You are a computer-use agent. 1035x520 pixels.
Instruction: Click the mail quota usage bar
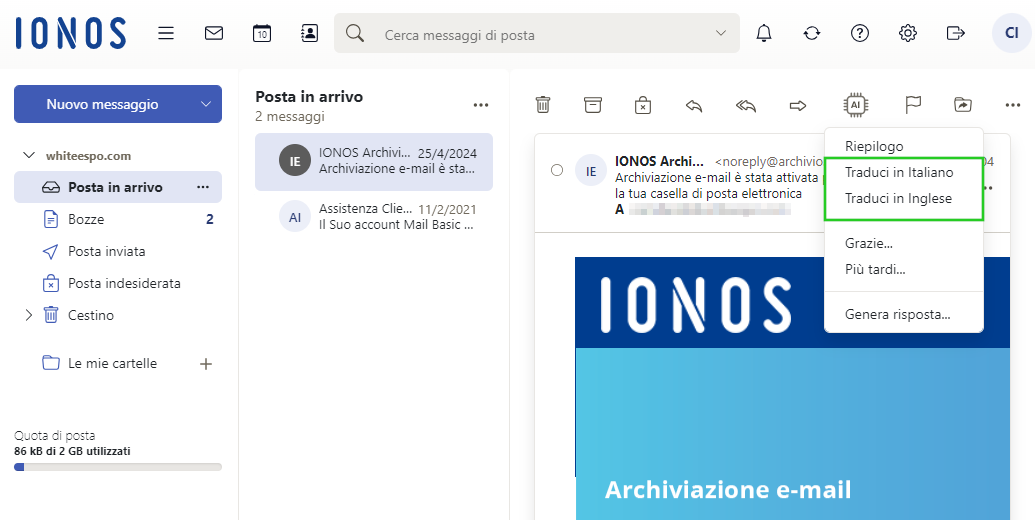[117, 467]
